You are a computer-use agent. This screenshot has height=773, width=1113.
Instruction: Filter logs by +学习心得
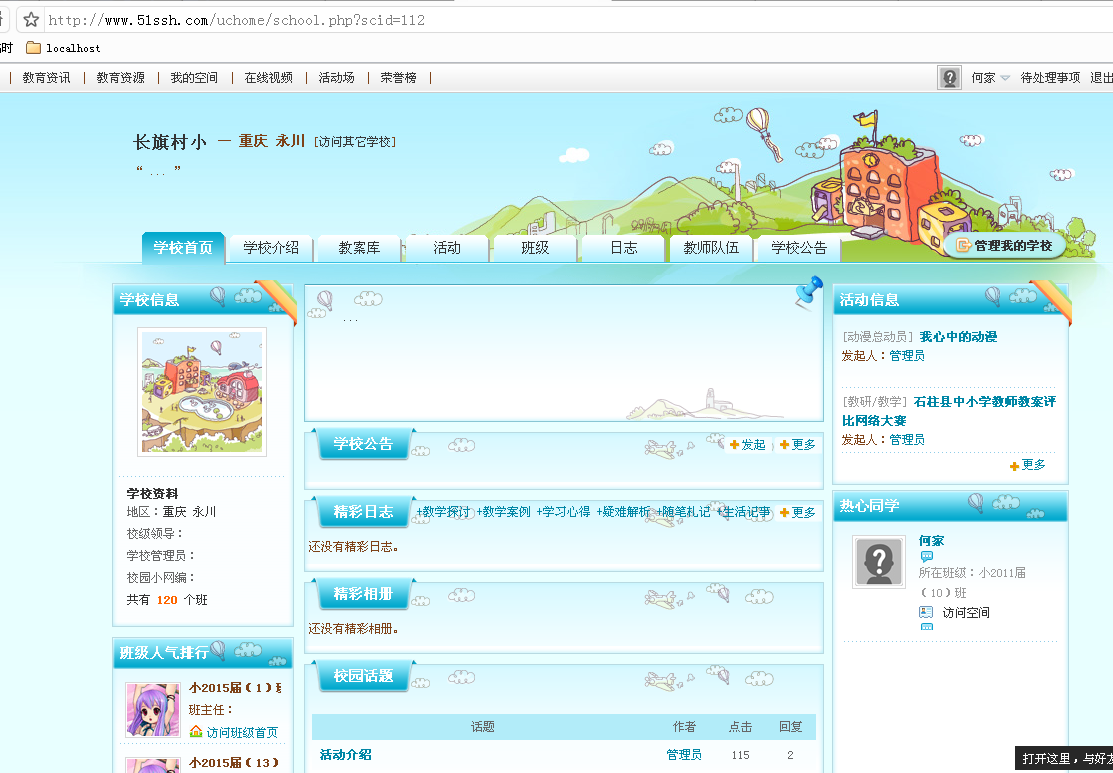tap(563, 512)
